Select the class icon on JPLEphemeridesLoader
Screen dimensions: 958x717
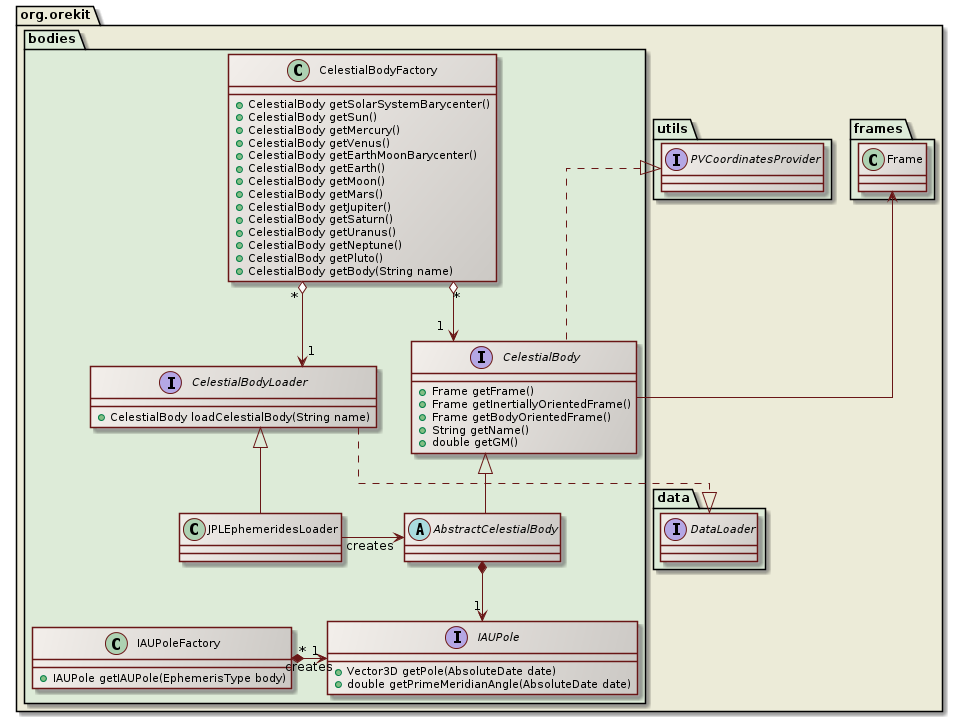coord(194,529)
